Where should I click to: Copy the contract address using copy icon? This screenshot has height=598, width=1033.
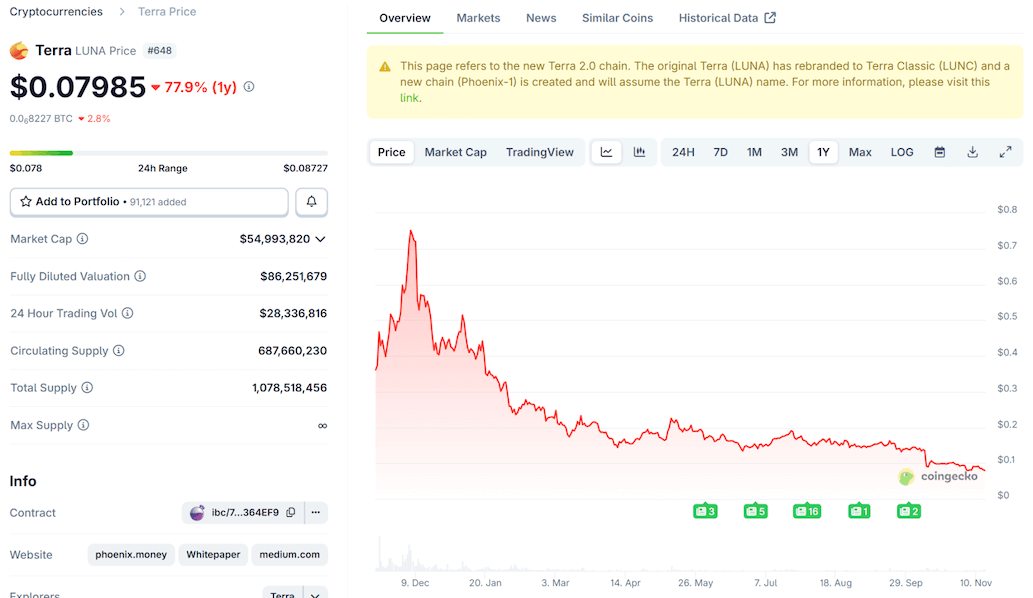290,512
